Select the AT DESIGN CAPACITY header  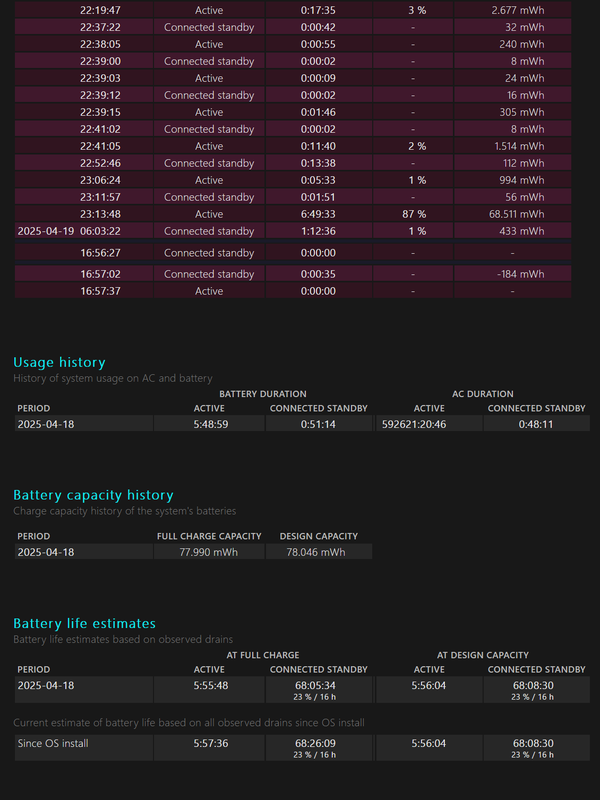(x=483, y=655)
